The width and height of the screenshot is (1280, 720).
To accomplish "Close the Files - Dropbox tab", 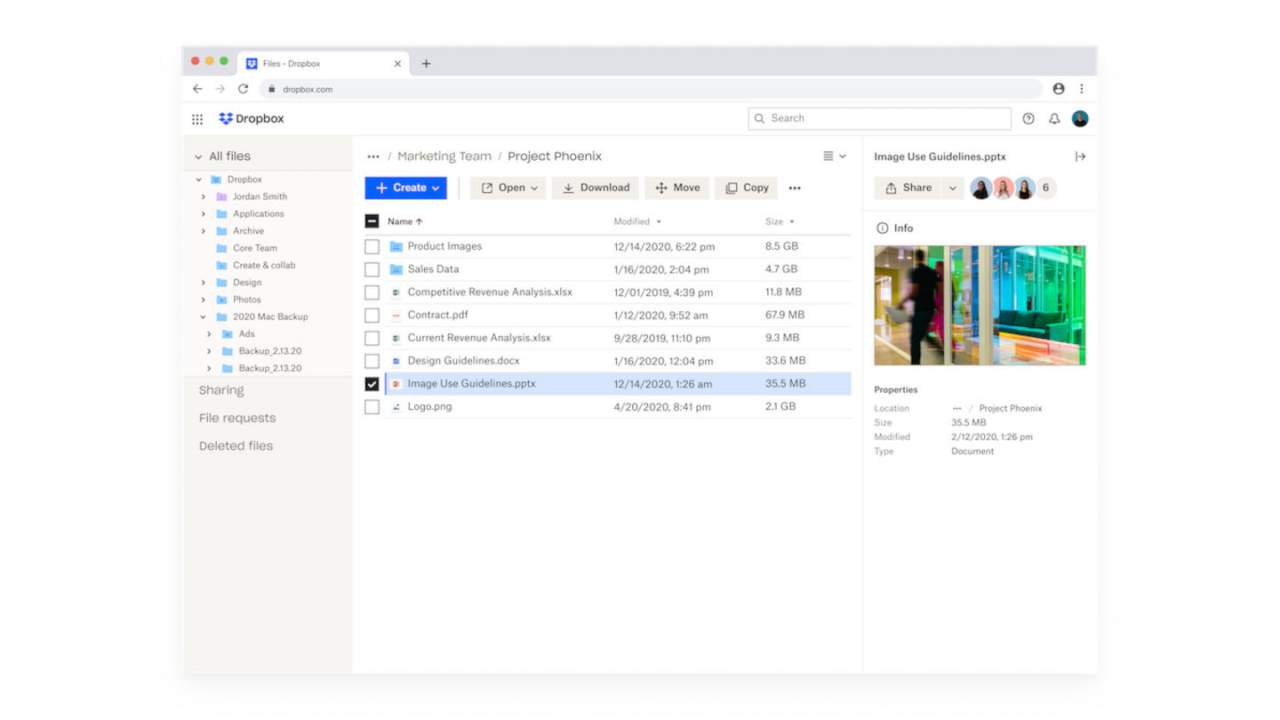I will click(397, 63).
